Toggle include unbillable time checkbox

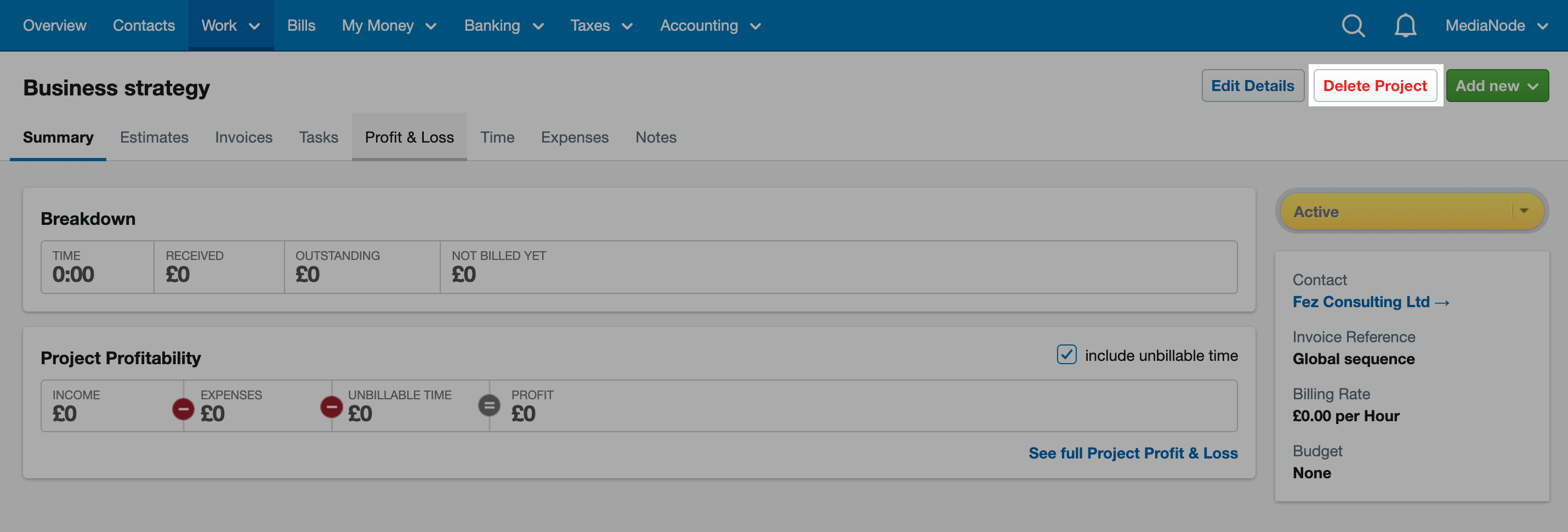tap(1066, 355)
